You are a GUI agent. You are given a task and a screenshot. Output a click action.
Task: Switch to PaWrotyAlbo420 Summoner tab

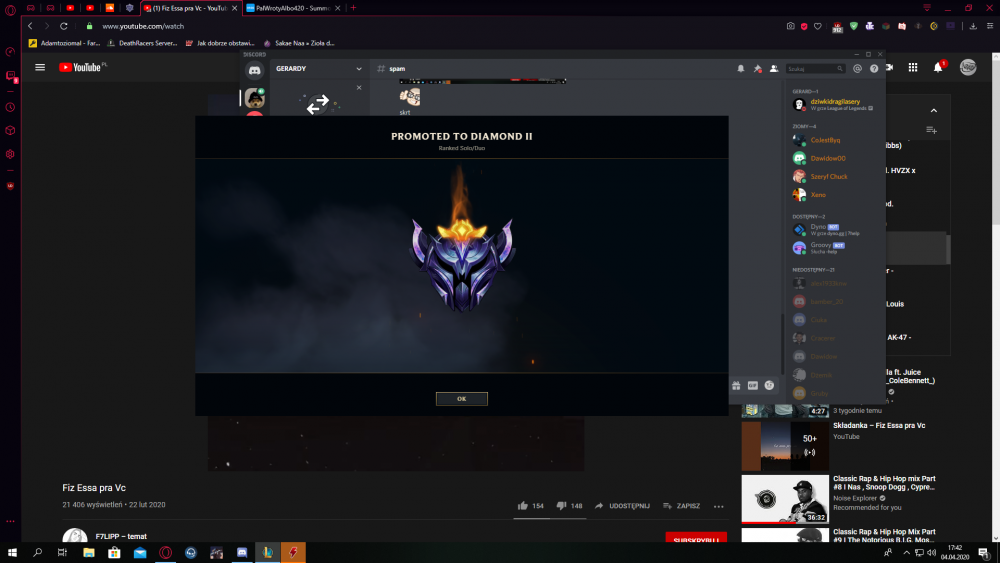[x=293, y=8]
